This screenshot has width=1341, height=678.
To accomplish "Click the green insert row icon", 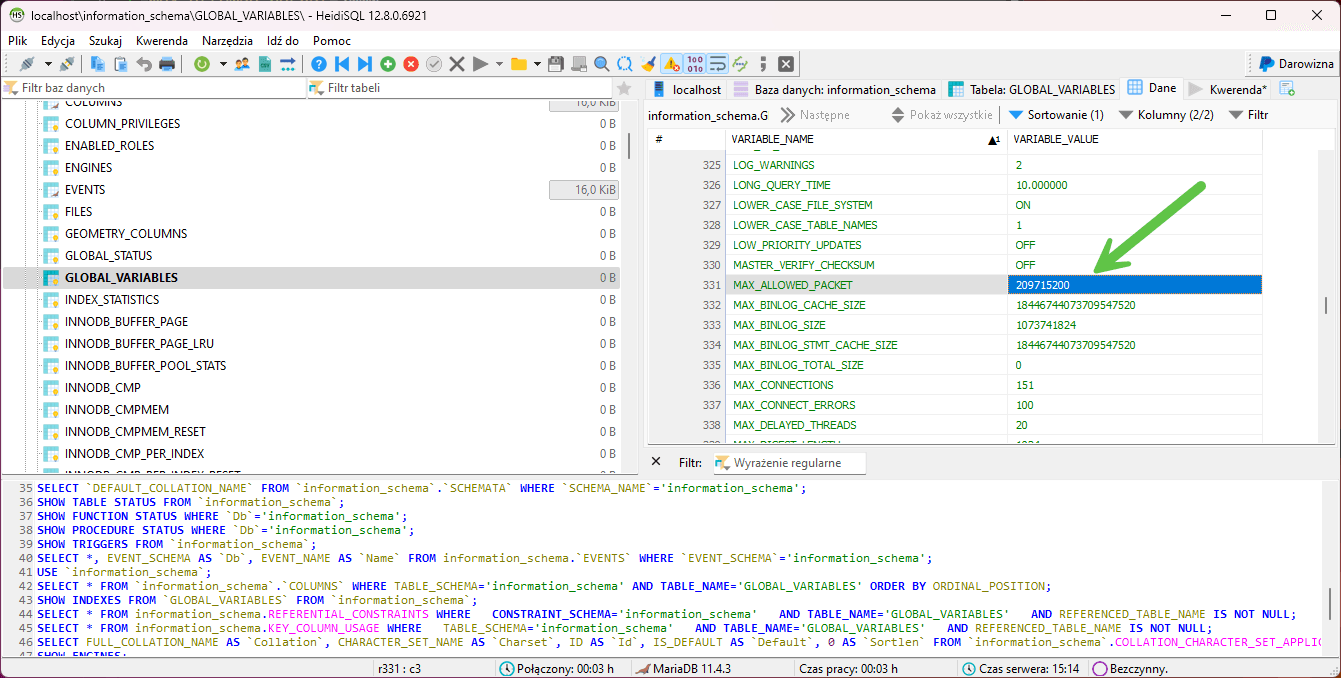I will [387, 64].
